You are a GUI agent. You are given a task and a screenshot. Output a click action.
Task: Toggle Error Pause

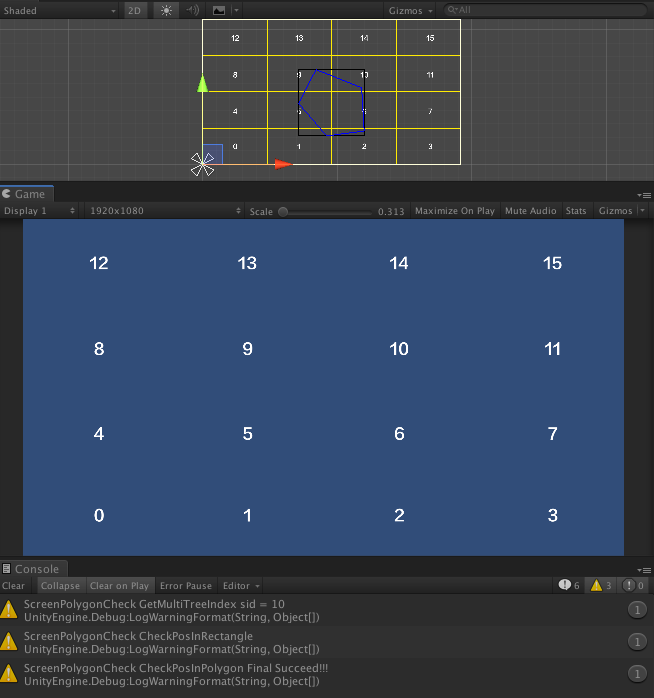186,585
